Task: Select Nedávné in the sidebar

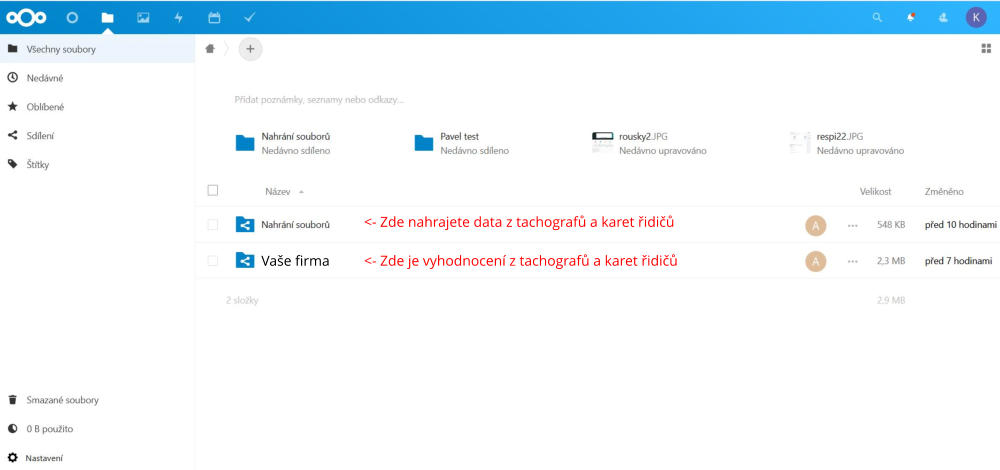Action: 45,77
